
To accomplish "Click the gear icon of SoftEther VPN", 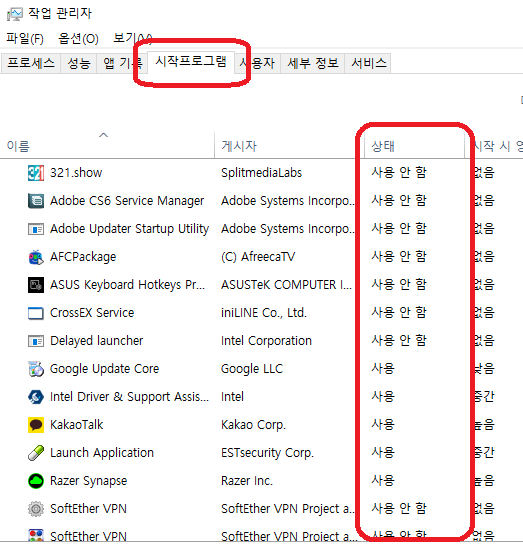I will point(36,509).
